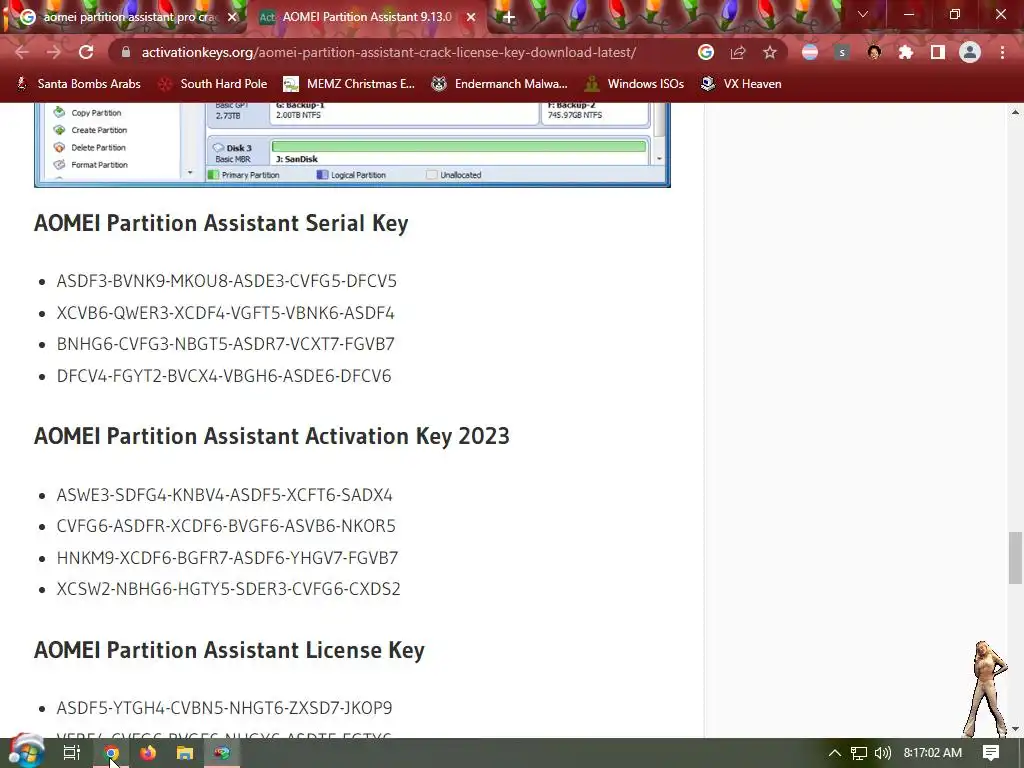Open the gray S extension icon

coord(842,52)
